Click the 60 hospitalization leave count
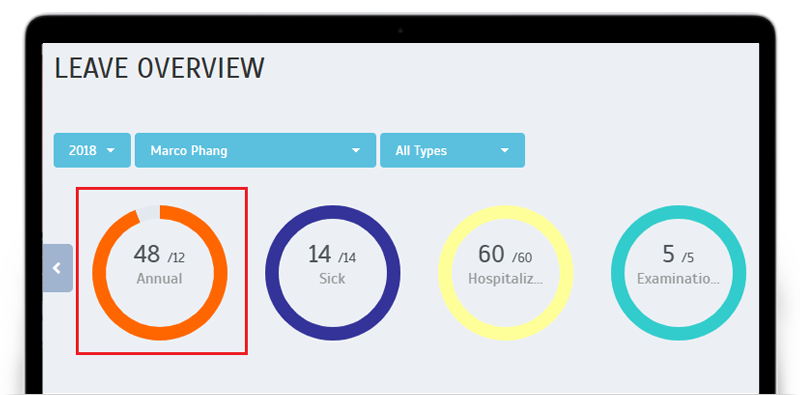The image size is (800, 395). click(x=491, y=254)
